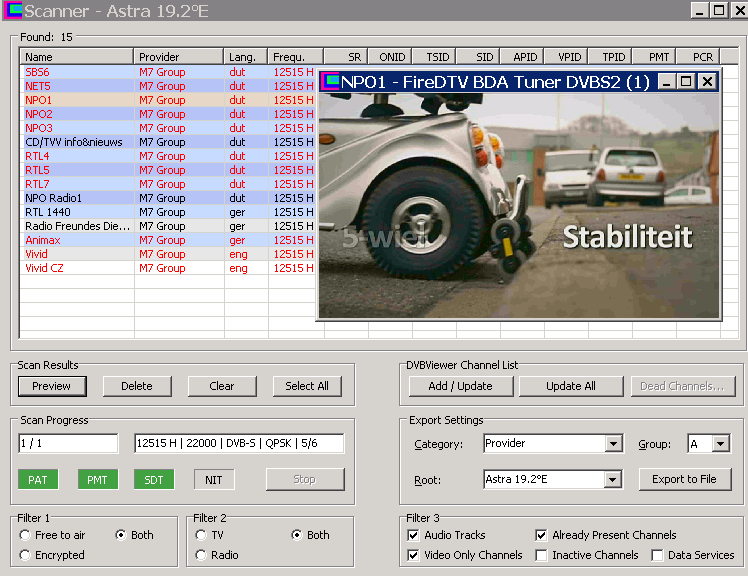Click the Scanner window title icon

click(13, 10)
